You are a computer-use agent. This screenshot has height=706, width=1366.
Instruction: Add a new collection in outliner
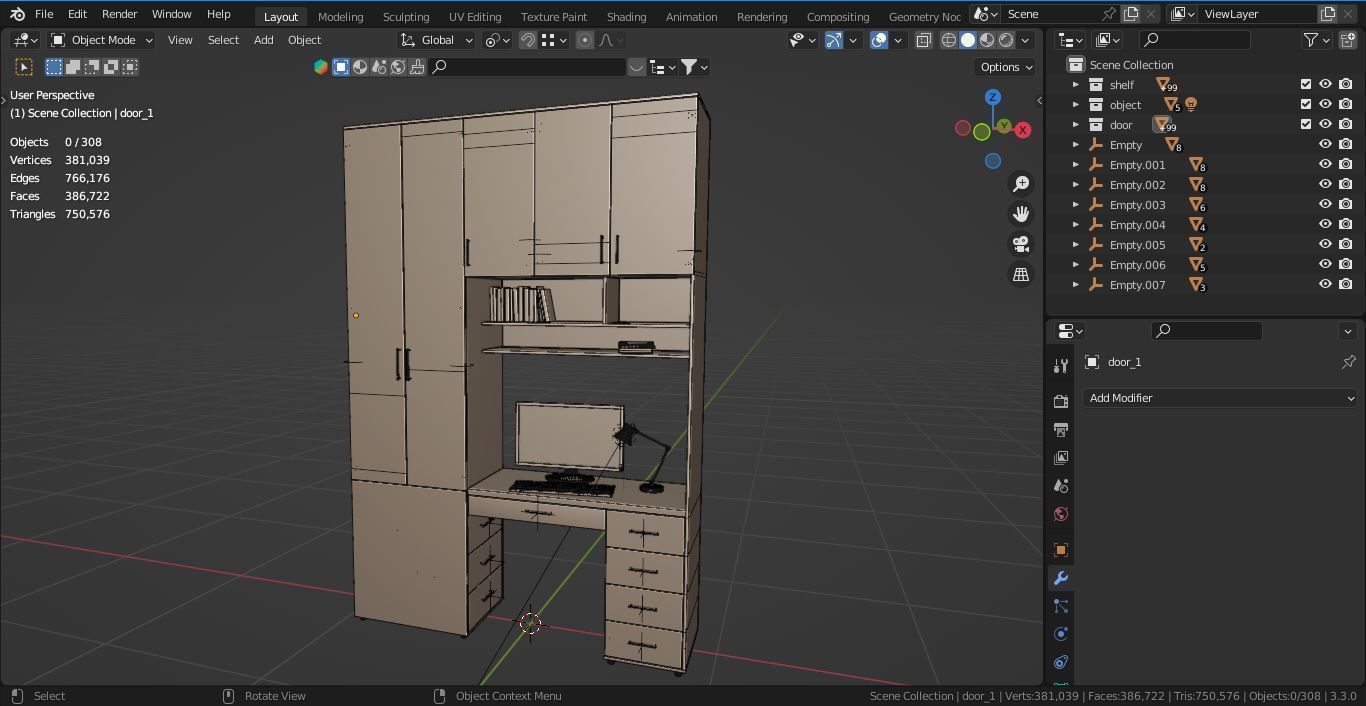[1349, 40]
